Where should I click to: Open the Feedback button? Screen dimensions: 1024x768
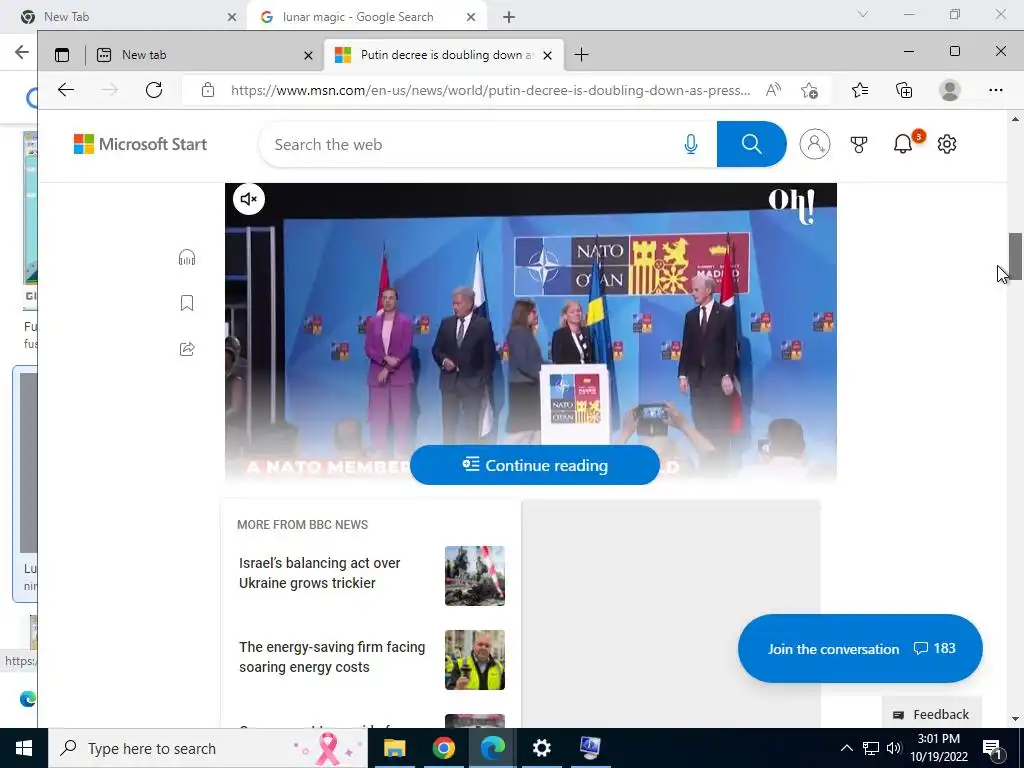[931, 714]
